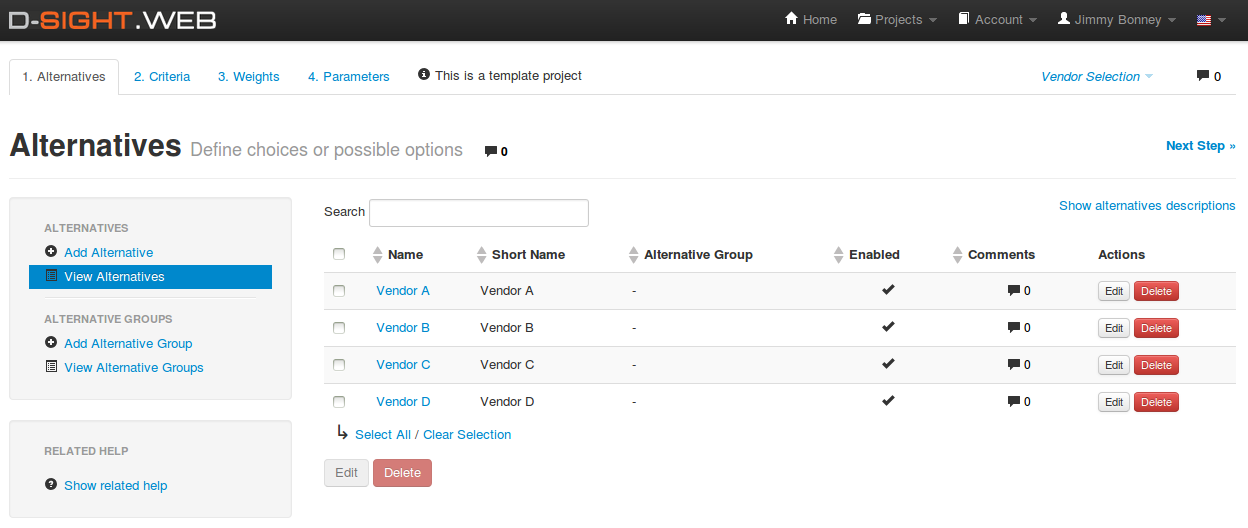Click the Enabled checkmark for Vendor B

tap(888, 327)
